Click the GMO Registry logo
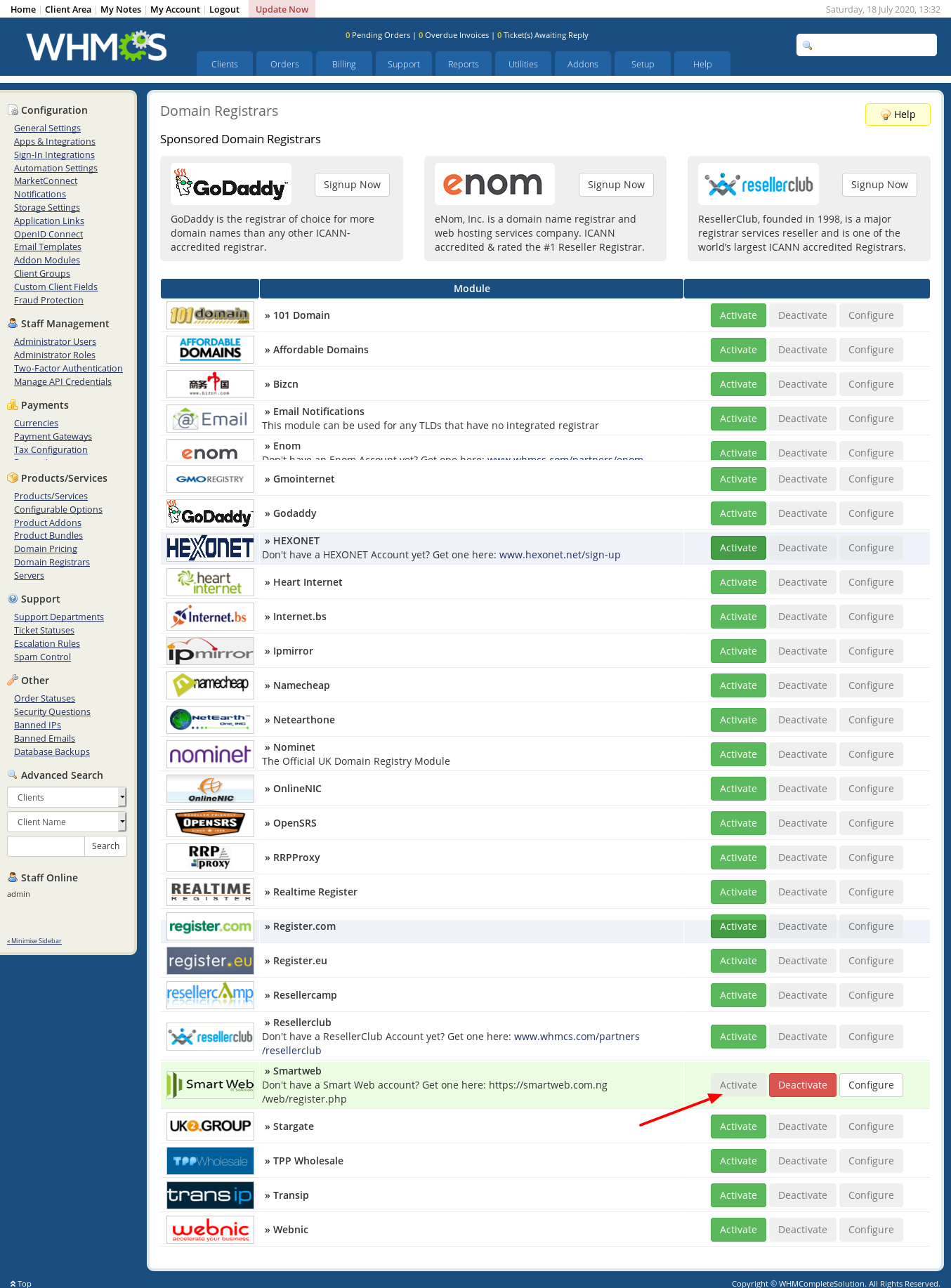The width and height of the screenshot is (951, 1288). [x=210, y=479]
